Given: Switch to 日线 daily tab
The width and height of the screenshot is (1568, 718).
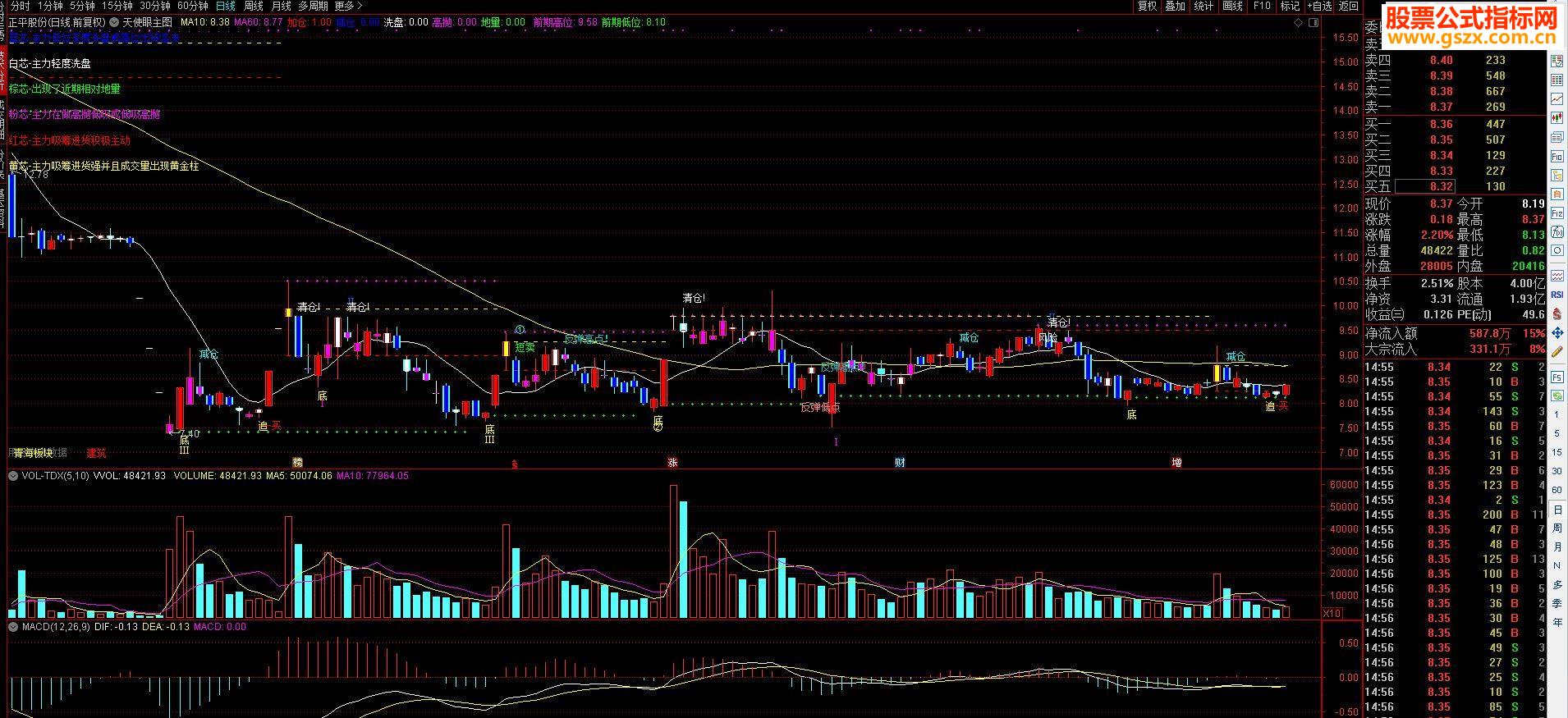Looking at the screenshot, I should (x=225, y=6).
